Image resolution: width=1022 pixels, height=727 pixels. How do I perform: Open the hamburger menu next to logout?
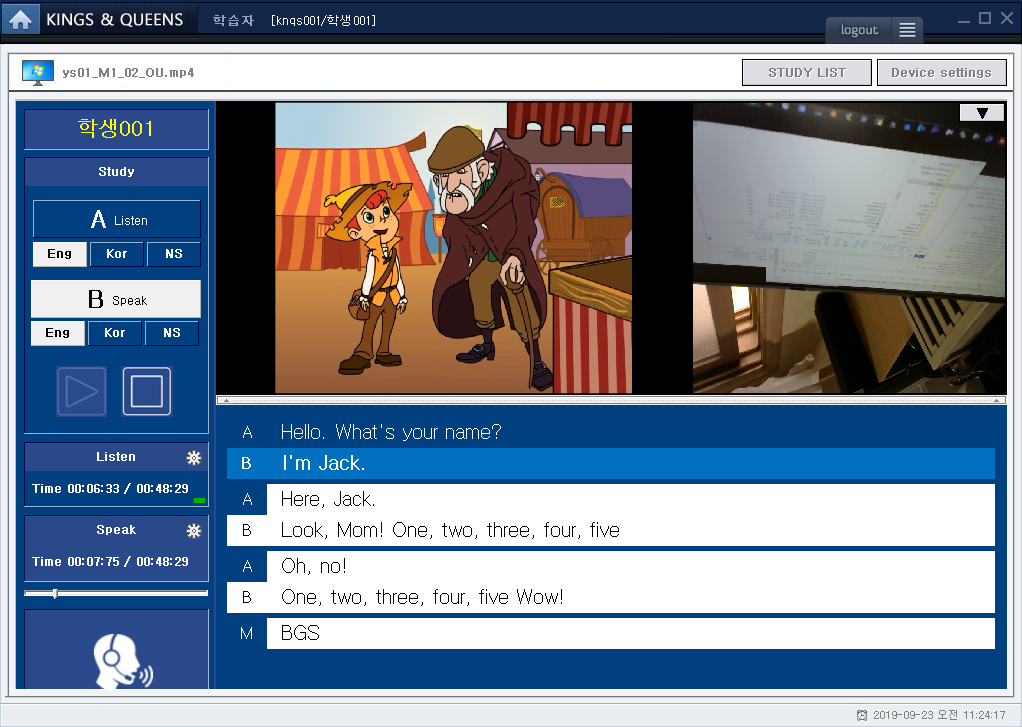tap(907, 30)
